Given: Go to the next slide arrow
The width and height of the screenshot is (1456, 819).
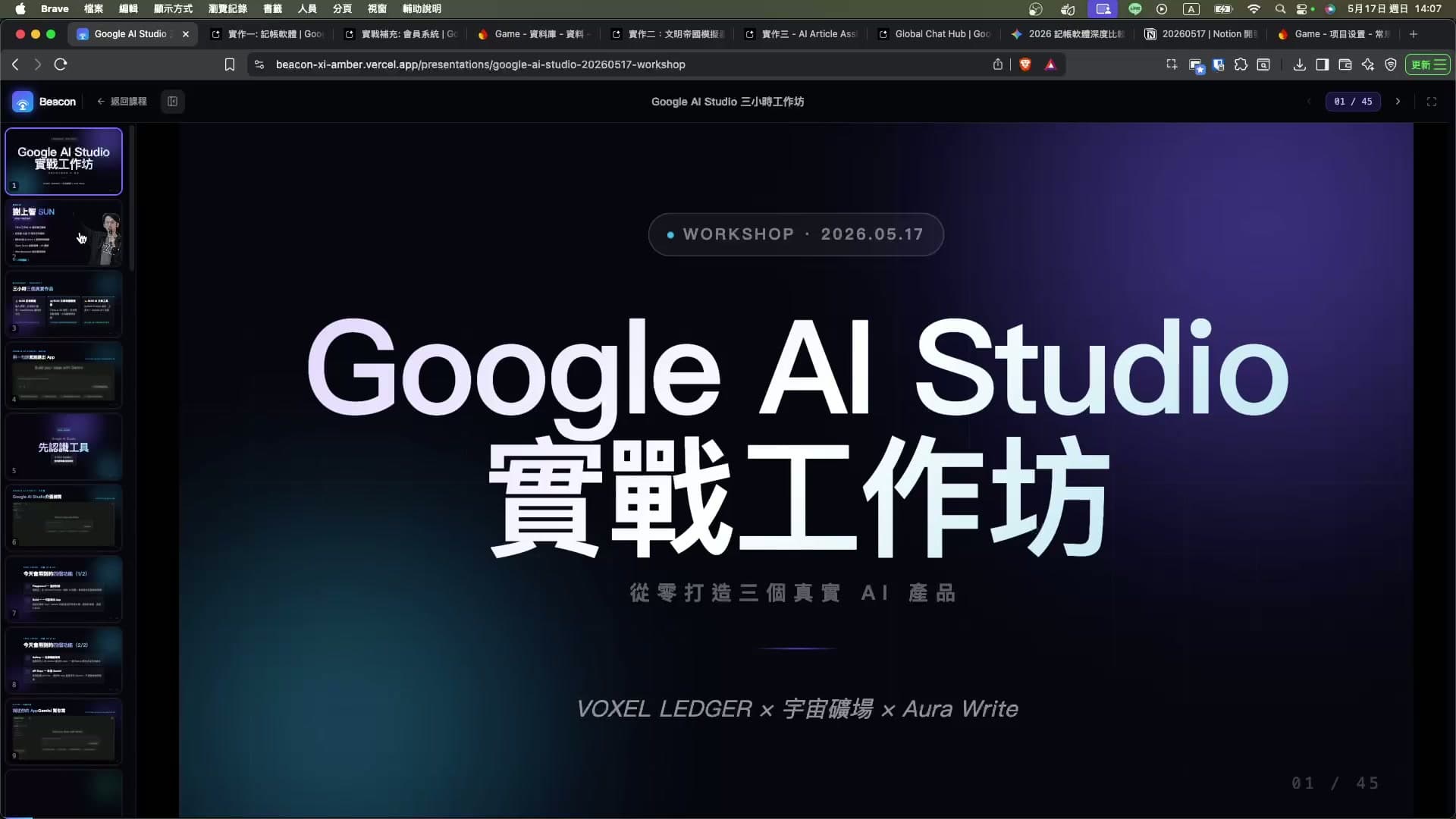Looking at the screenshot, I should pyautogui.click(x=1398, y=102).
